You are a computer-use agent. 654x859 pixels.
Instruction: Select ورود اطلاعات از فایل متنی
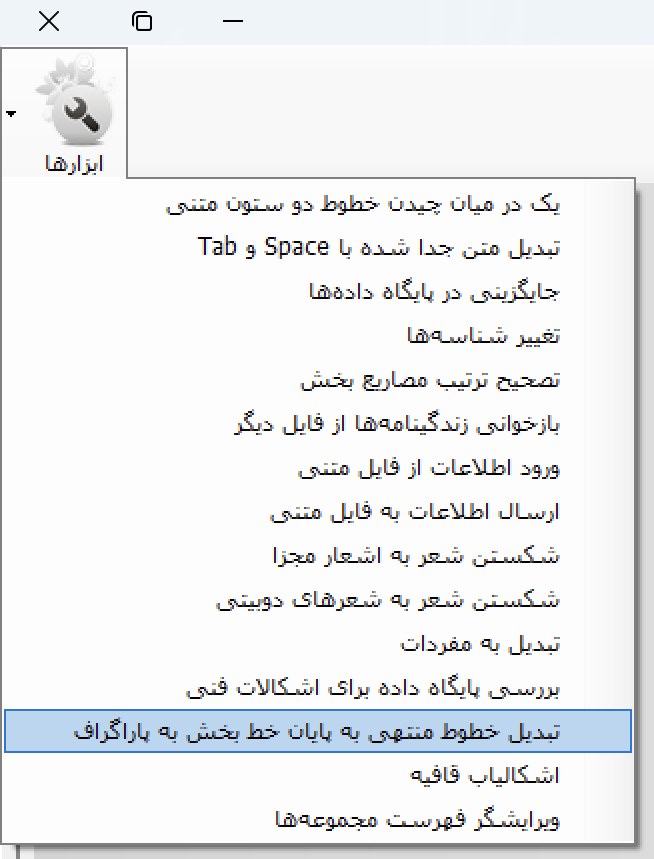318,468
